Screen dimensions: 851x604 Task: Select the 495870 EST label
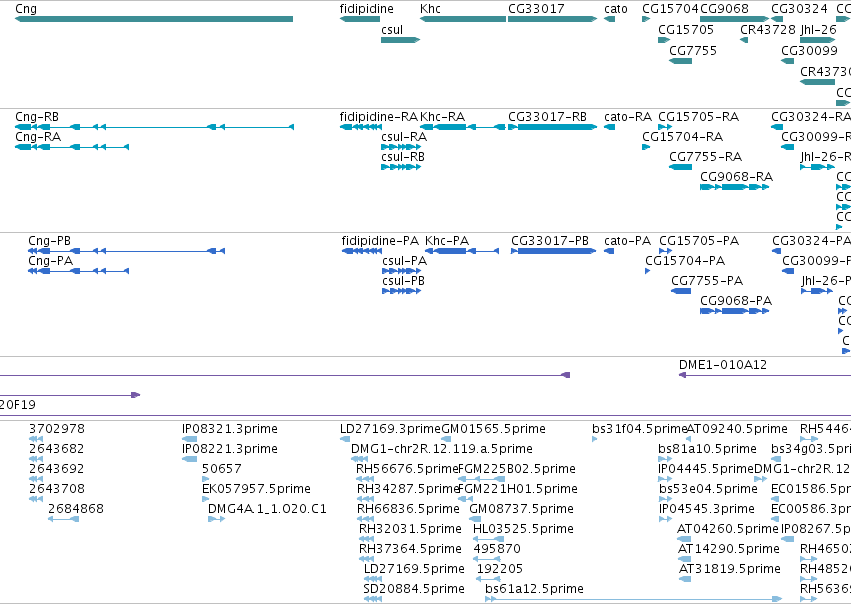(497, 549)
